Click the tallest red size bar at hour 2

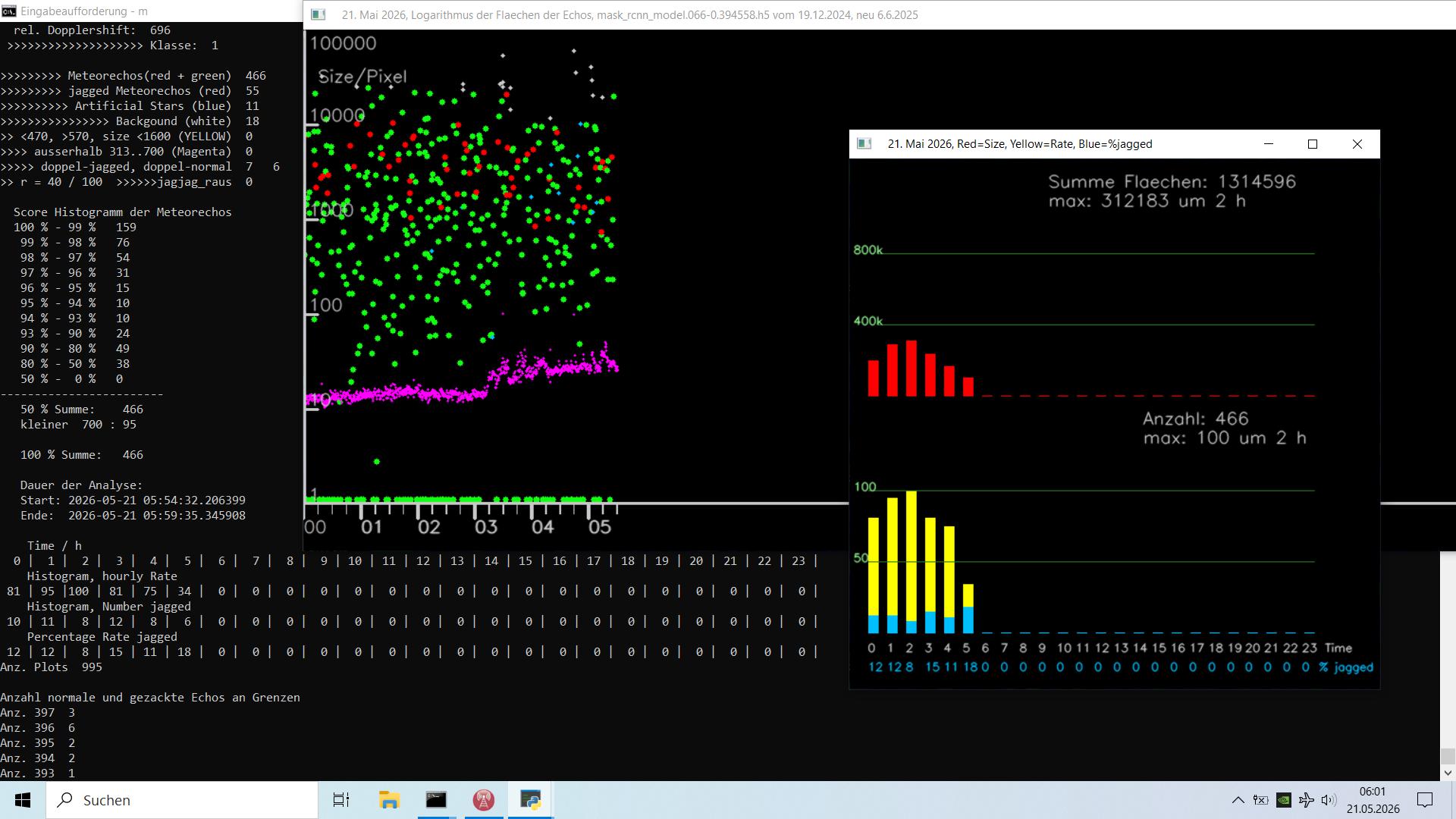click(x=911, y=369)
